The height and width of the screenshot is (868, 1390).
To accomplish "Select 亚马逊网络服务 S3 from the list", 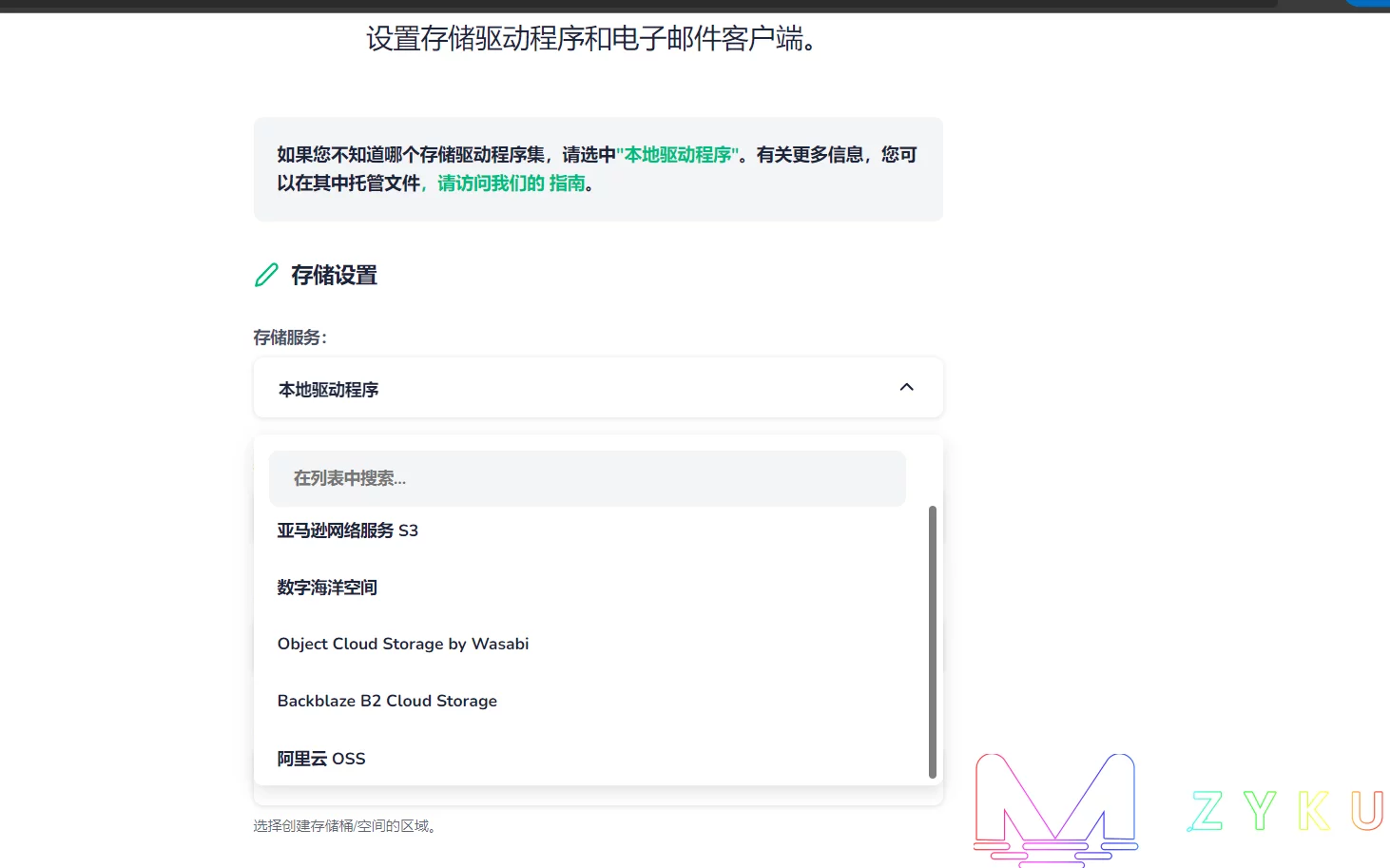I will coord(348,530).
